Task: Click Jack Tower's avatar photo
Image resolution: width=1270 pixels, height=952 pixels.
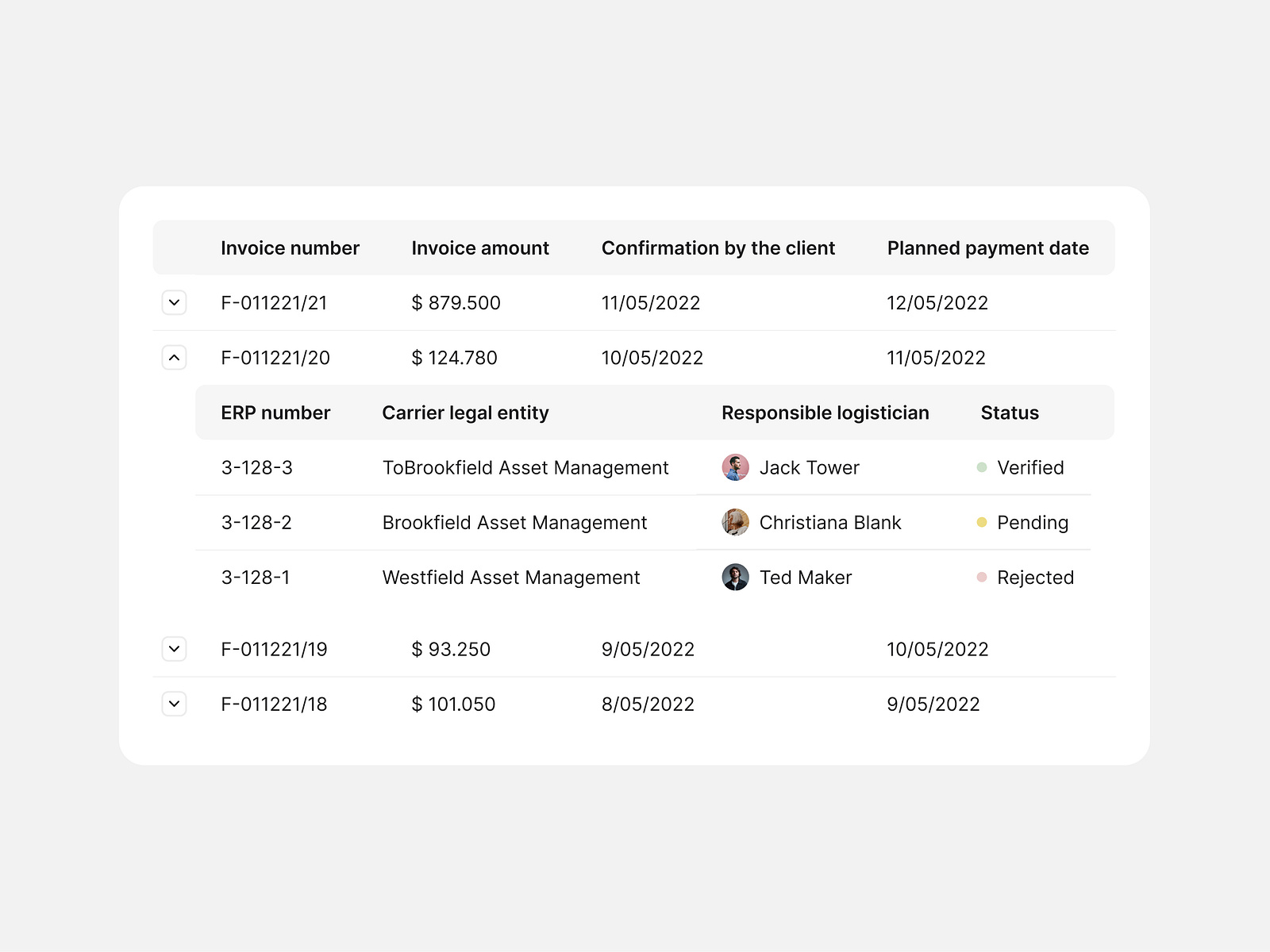Action: [x=736, y=467]
